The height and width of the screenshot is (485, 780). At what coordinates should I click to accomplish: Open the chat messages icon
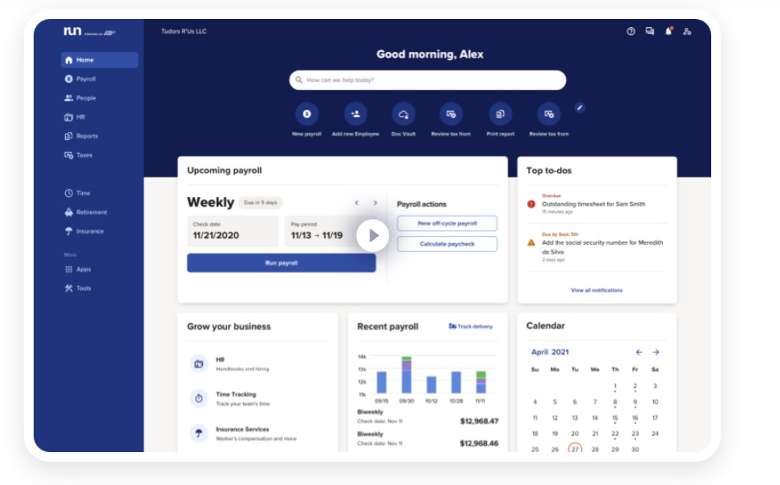(650, 31)
